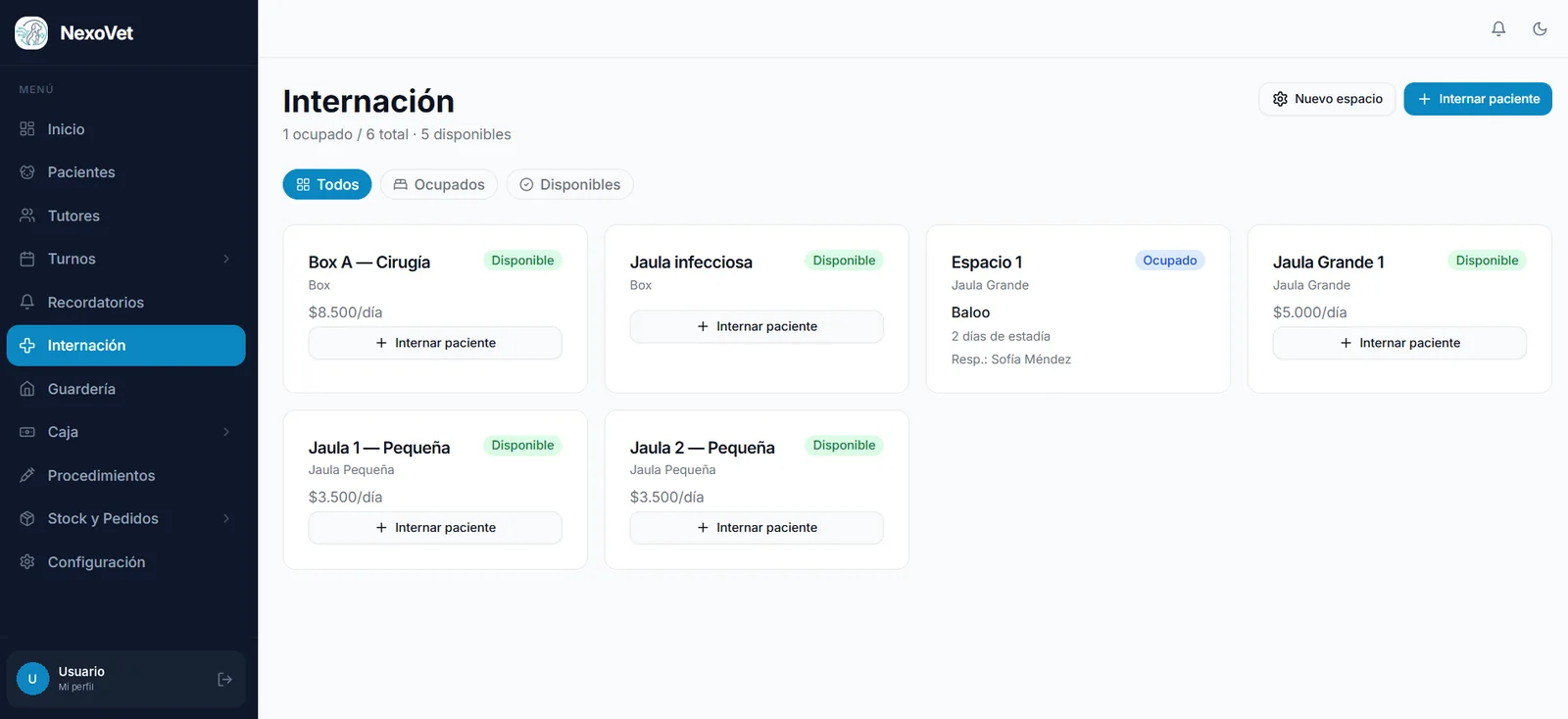The width and height of the screenshot is (1568, 719).
Task: Click the Inicio dashboard icon
Action: (x=27, y=129)
